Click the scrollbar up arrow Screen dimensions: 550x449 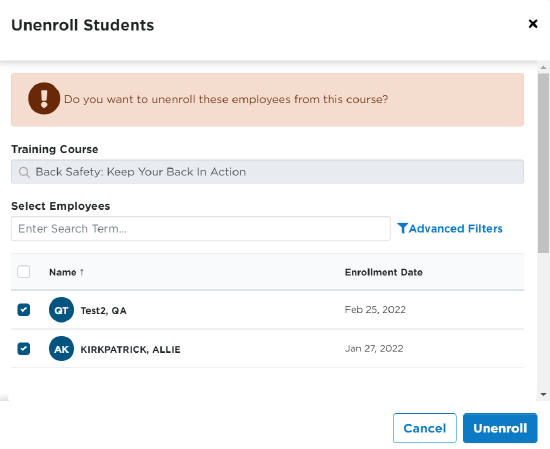click(x=543, y=67)
